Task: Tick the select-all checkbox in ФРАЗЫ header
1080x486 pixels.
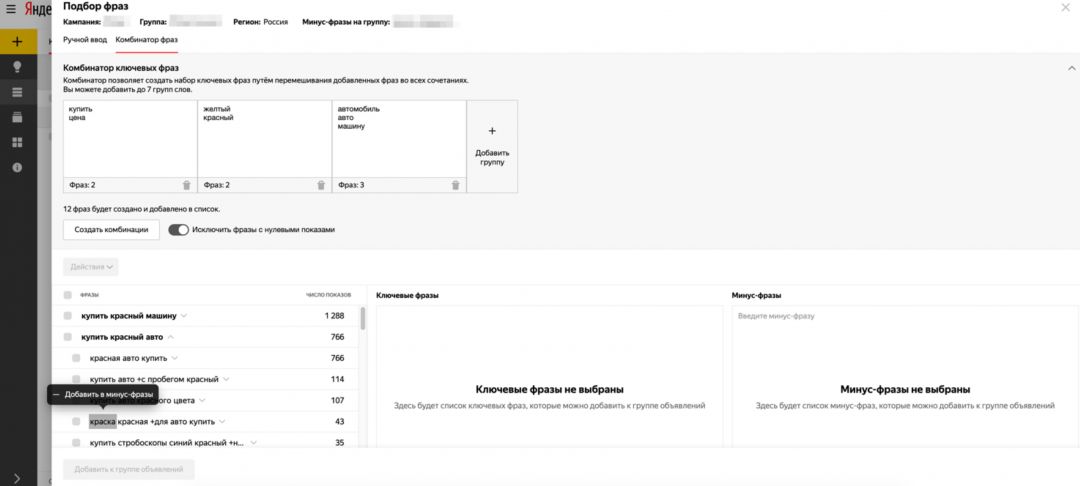Action: (x=68, y=295)
